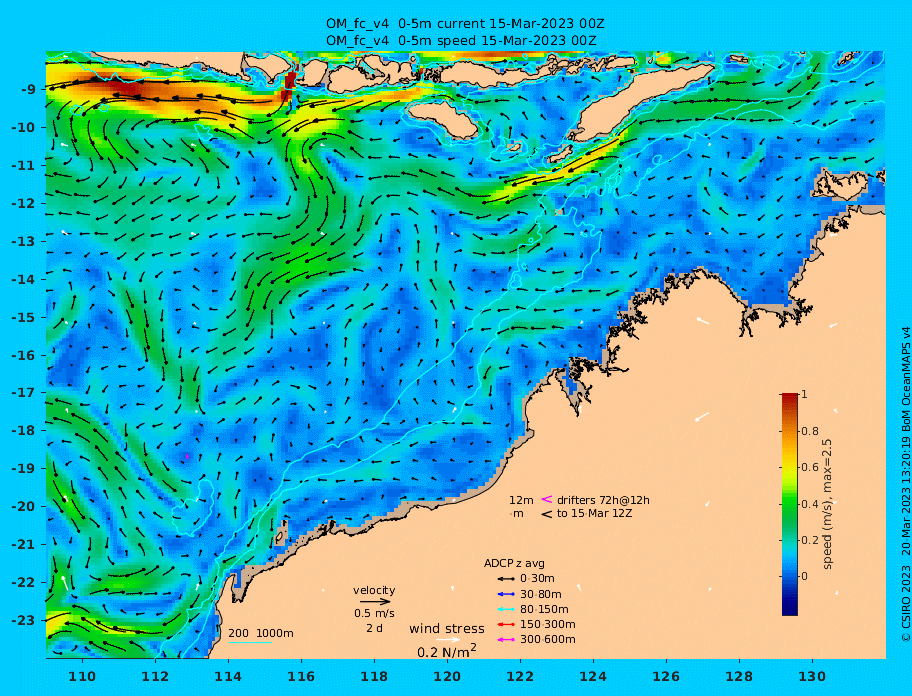Click the '0.2 N/m2' wind stress value
Image resolution: width=912 pixels, height=696 pixels.
[x=447, y=651]
